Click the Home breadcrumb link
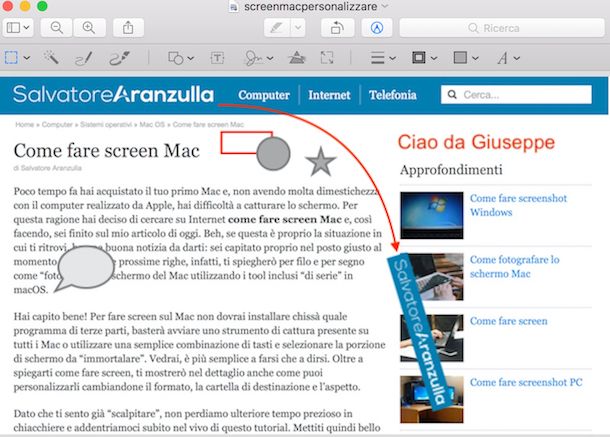This screenshot has width=610, height=437. point(25,125)
